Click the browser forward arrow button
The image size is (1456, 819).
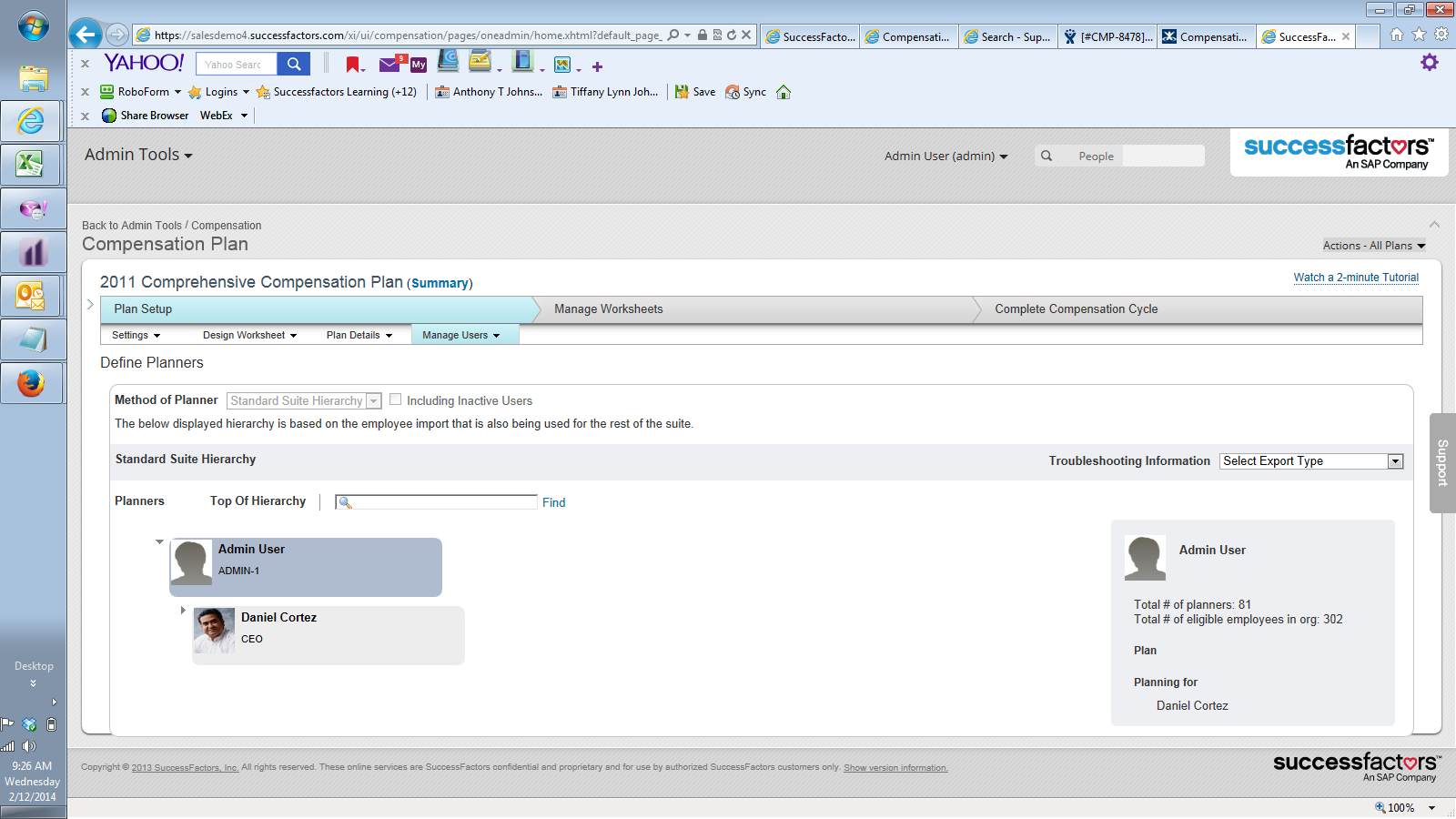(117, 35)
